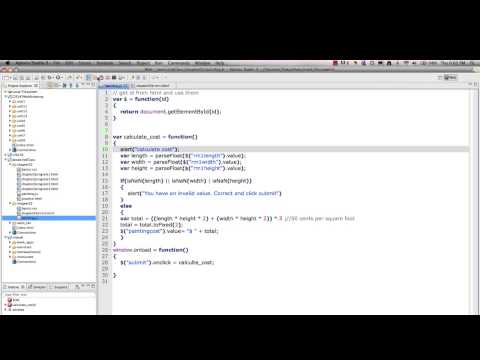Viewport: 480px width, 360px height.
Task: Open the Search menu
Action: 125,63
